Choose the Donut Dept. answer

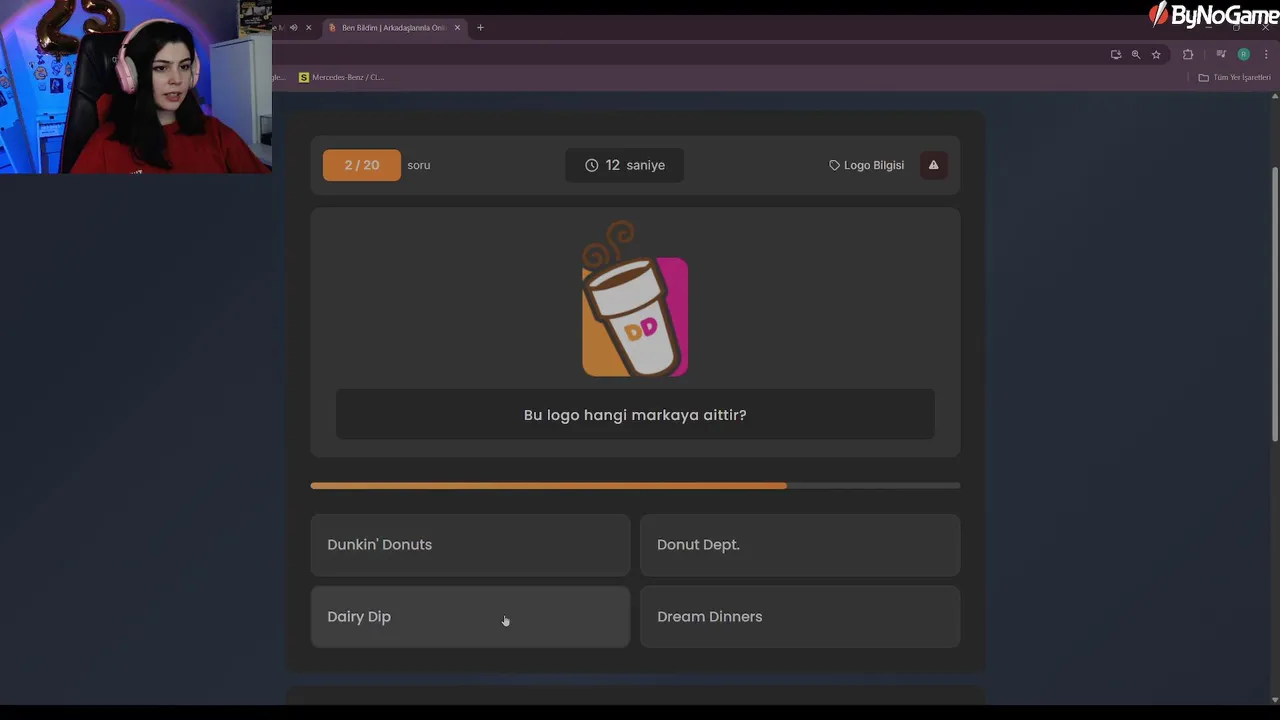point(800,545)
